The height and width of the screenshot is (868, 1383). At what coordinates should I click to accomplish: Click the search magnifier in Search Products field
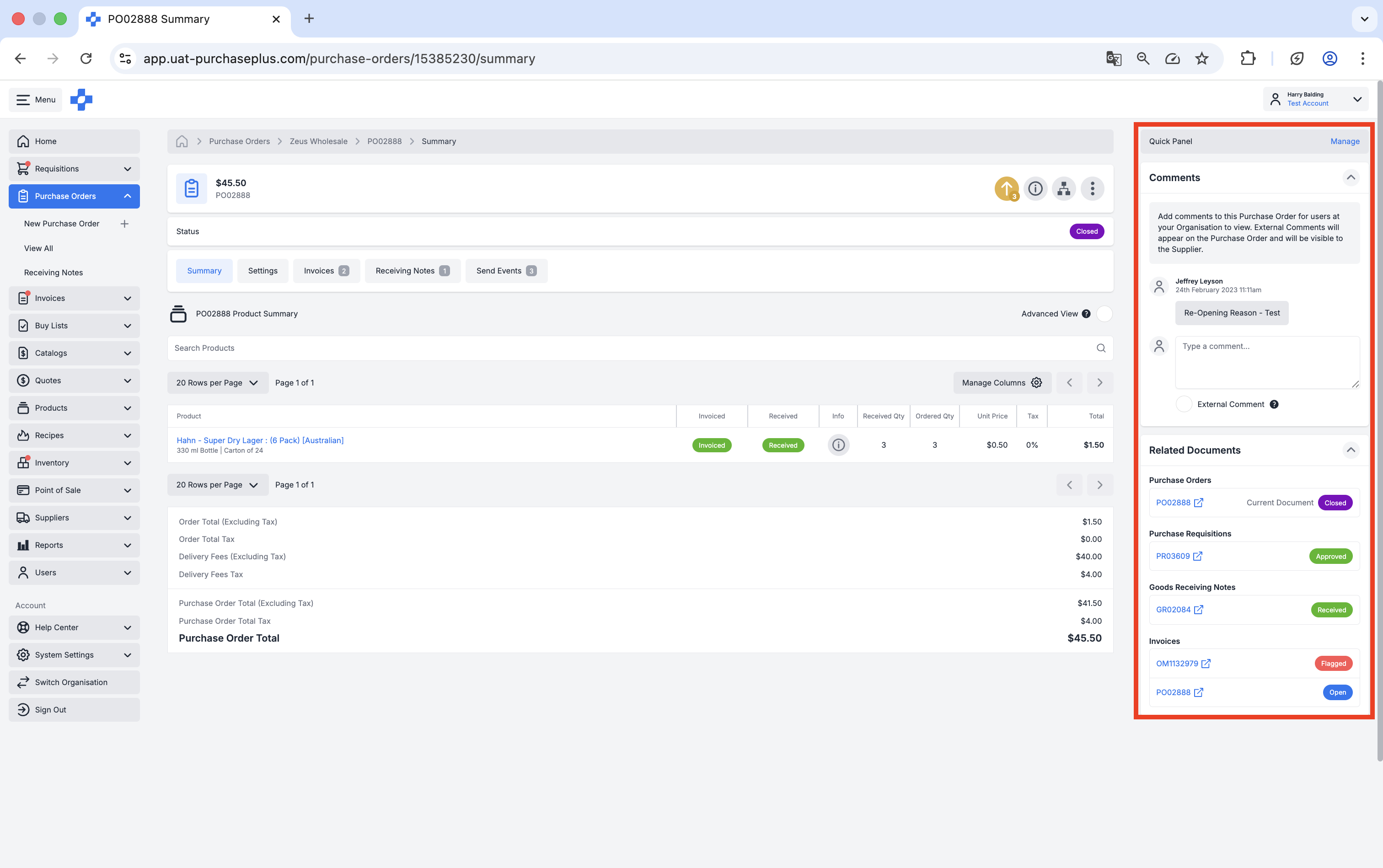(1100, 348)
